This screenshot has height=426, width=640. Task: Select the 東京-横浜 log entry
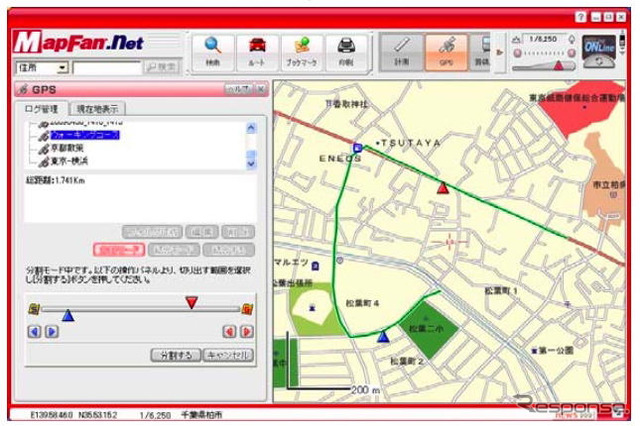pyautogui.click(x=70, y=160)
